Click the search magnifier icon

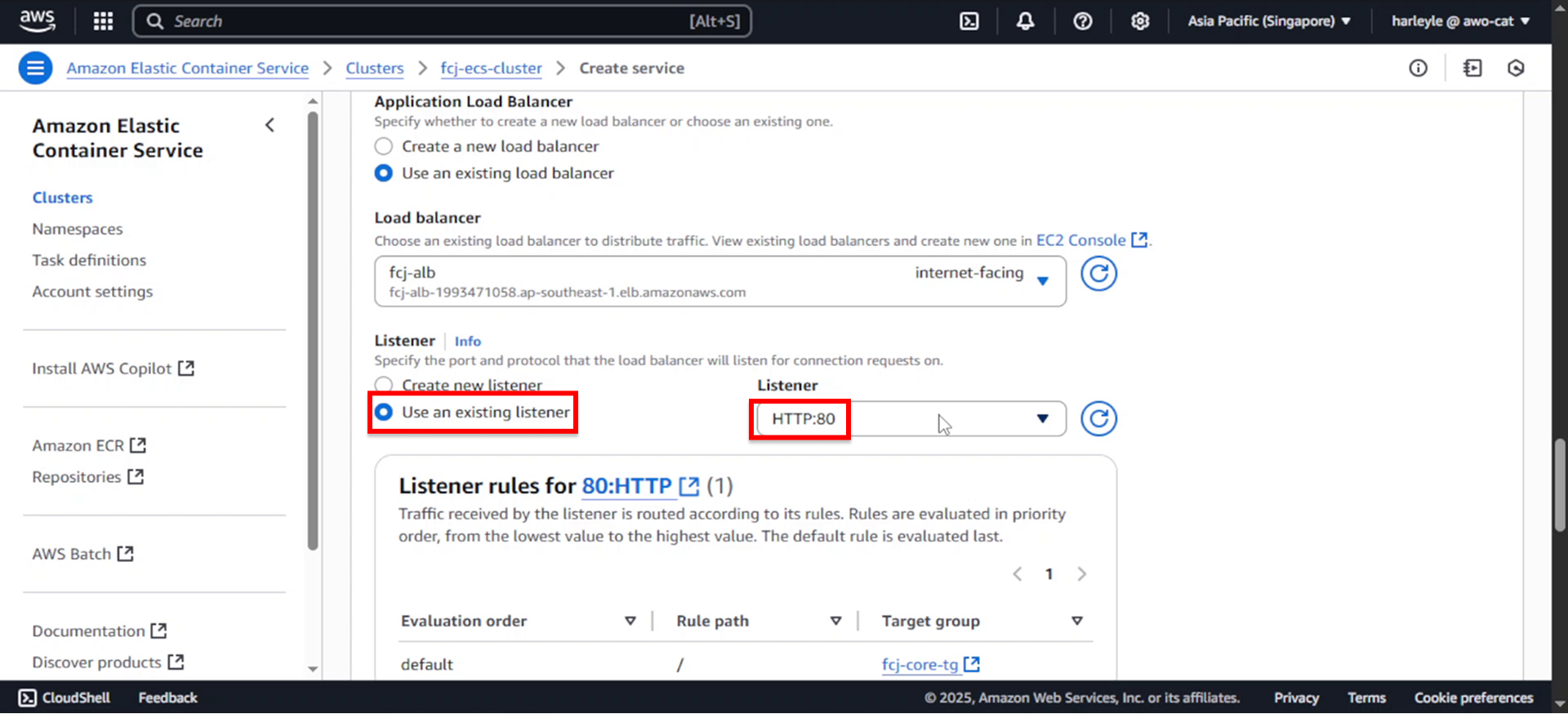tap(154, 21)
